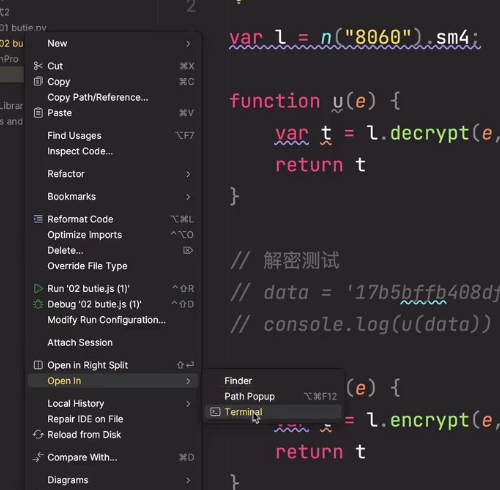Click the green Run triangle icon

[38, 289]
